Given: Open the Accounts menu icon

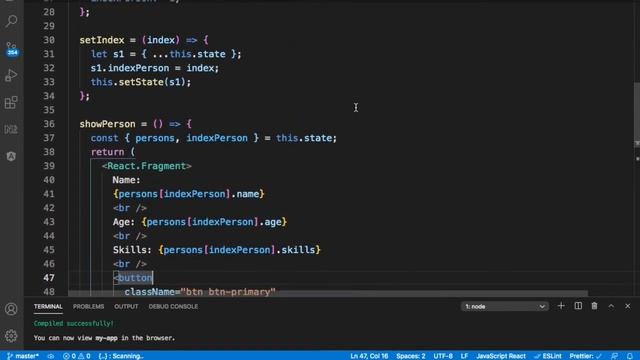Looking at the screenshot, I should tap(11, 309).
